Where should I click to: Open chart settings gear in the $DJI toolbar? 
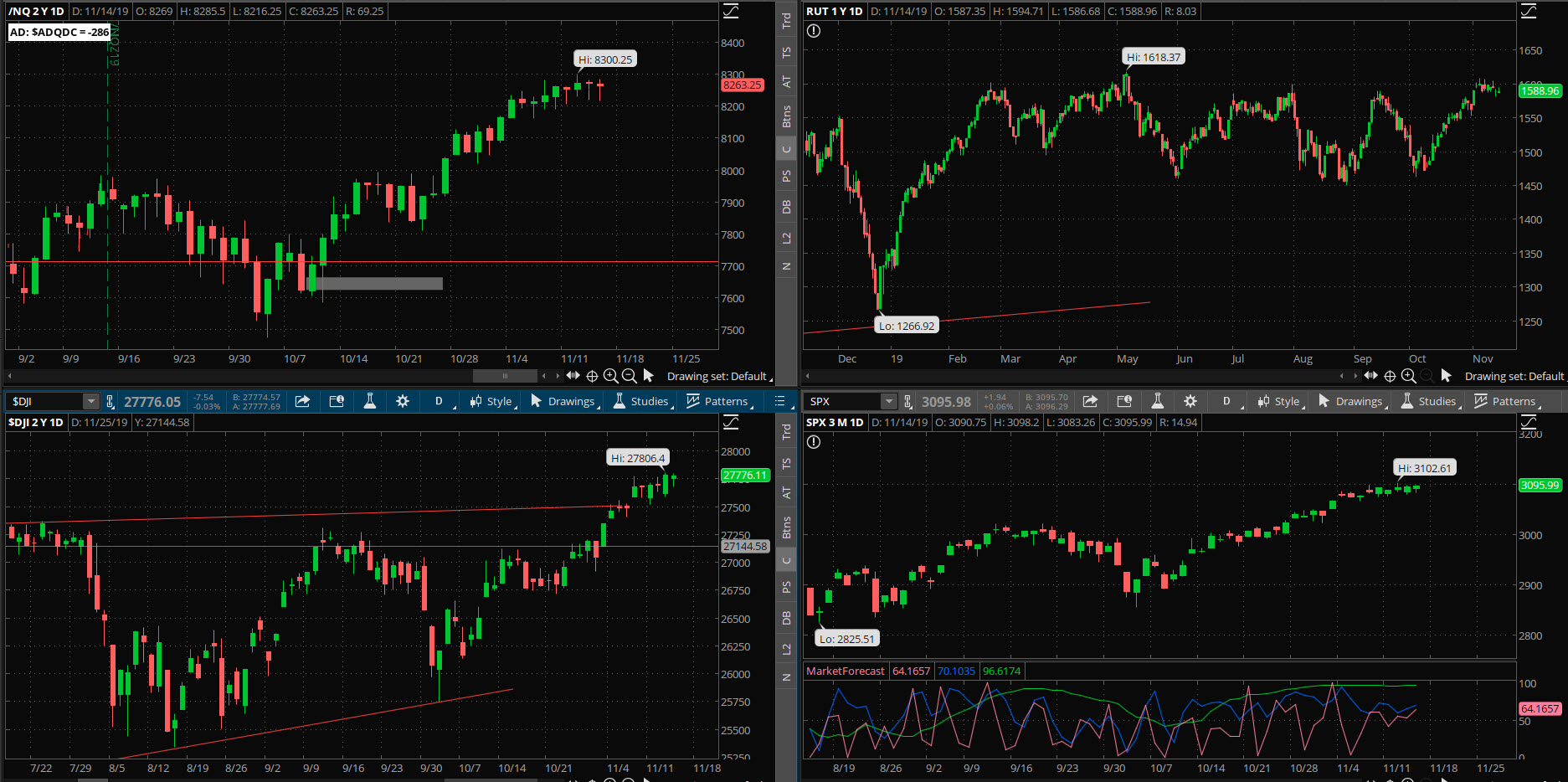[x=403, y=401]
